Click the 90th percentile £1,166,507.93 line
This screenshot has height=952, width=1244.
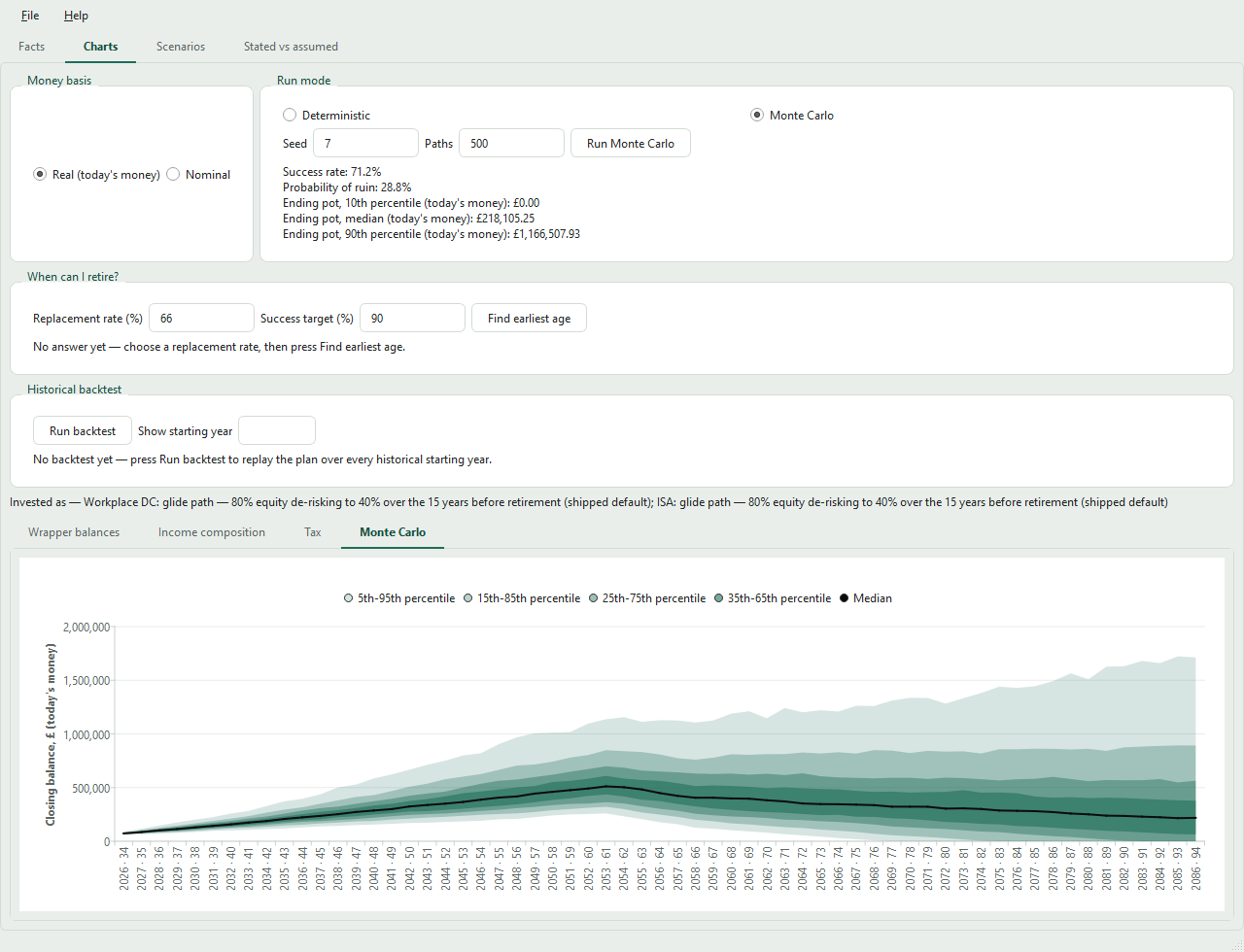(x=432, y=234)
